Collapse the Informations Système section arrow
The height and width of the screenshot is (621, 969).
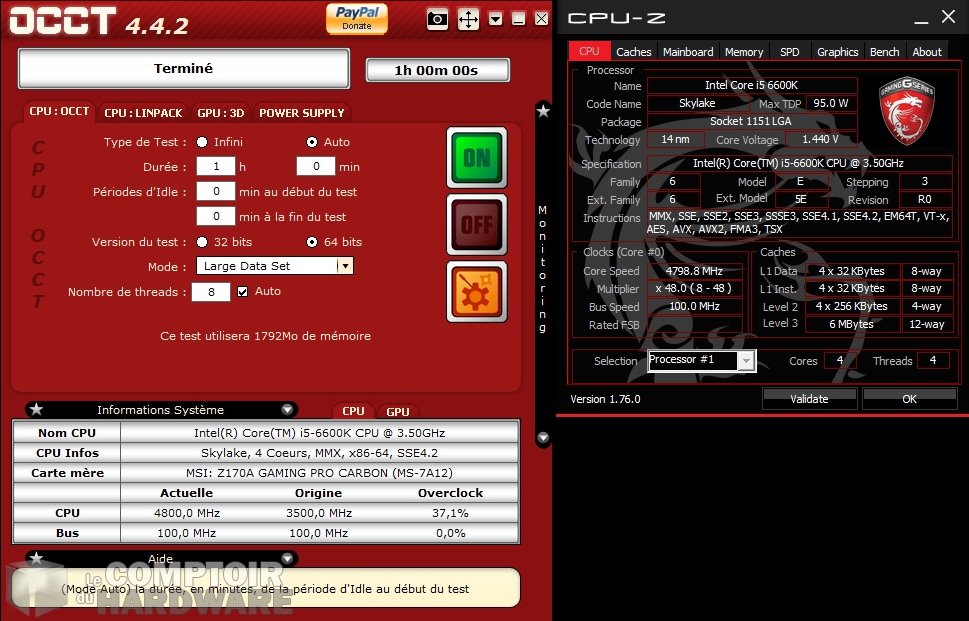(x=287, y=410)
